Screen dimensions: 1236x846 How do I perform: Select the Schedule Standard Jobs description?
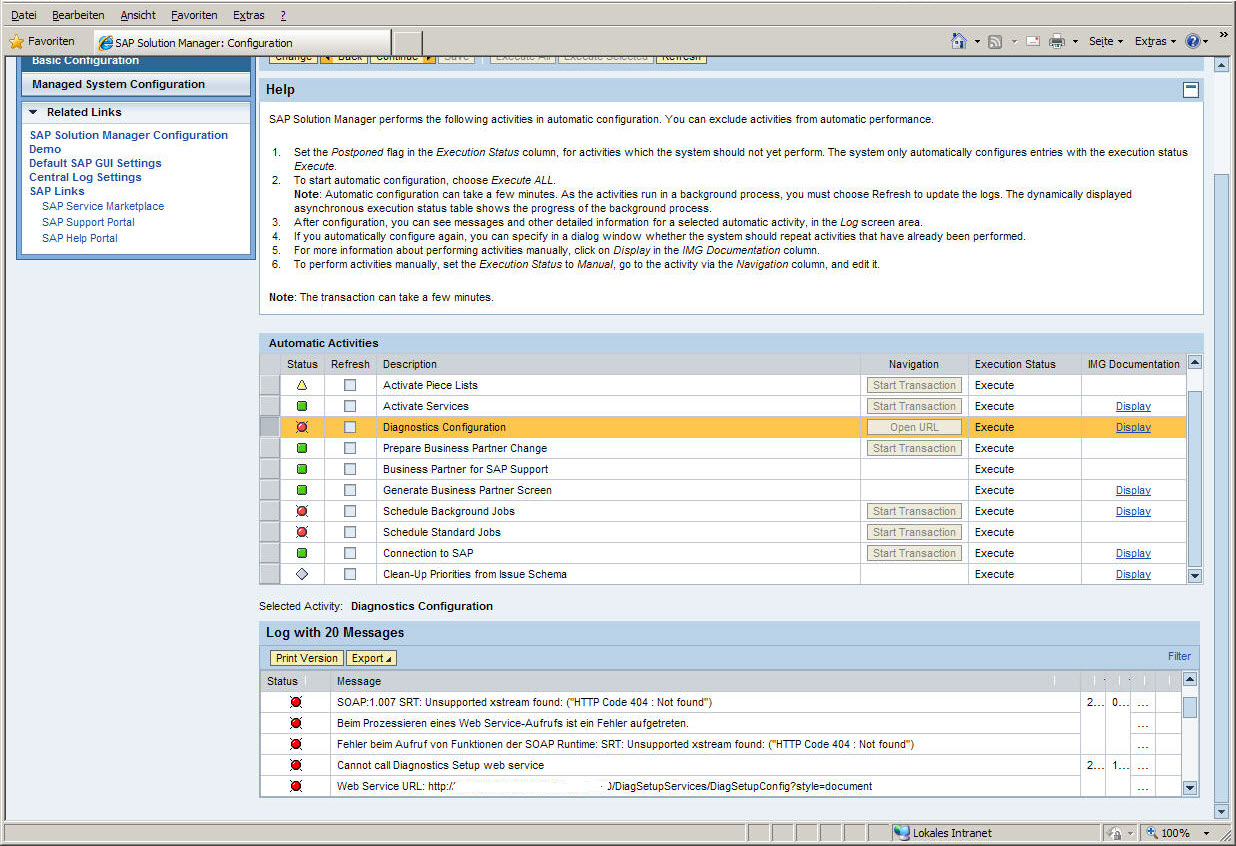pos(442,532)
